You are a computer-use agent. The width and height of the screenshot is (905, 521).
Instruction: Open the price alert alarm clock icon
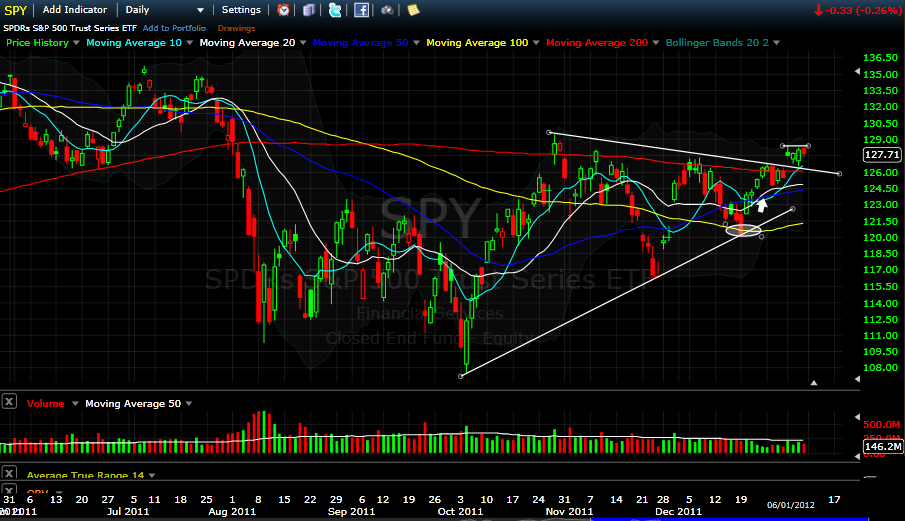pos(283,10)
